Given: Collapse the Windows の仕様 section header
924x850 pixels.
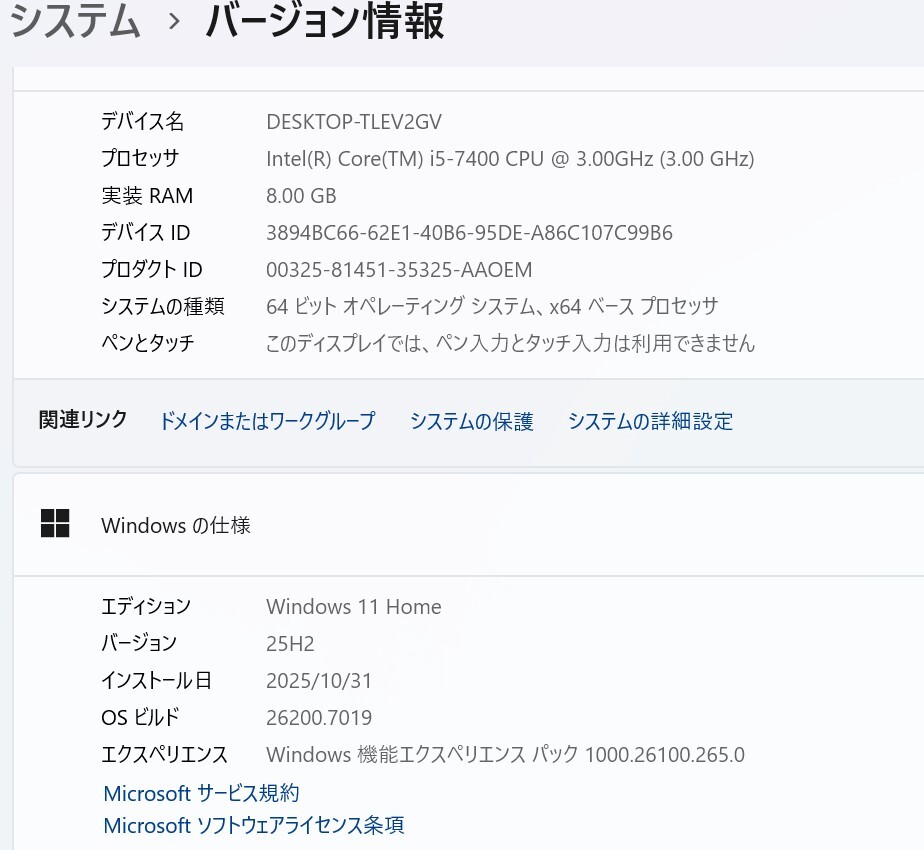Looking at the screenshot, I should pos(468,524).
